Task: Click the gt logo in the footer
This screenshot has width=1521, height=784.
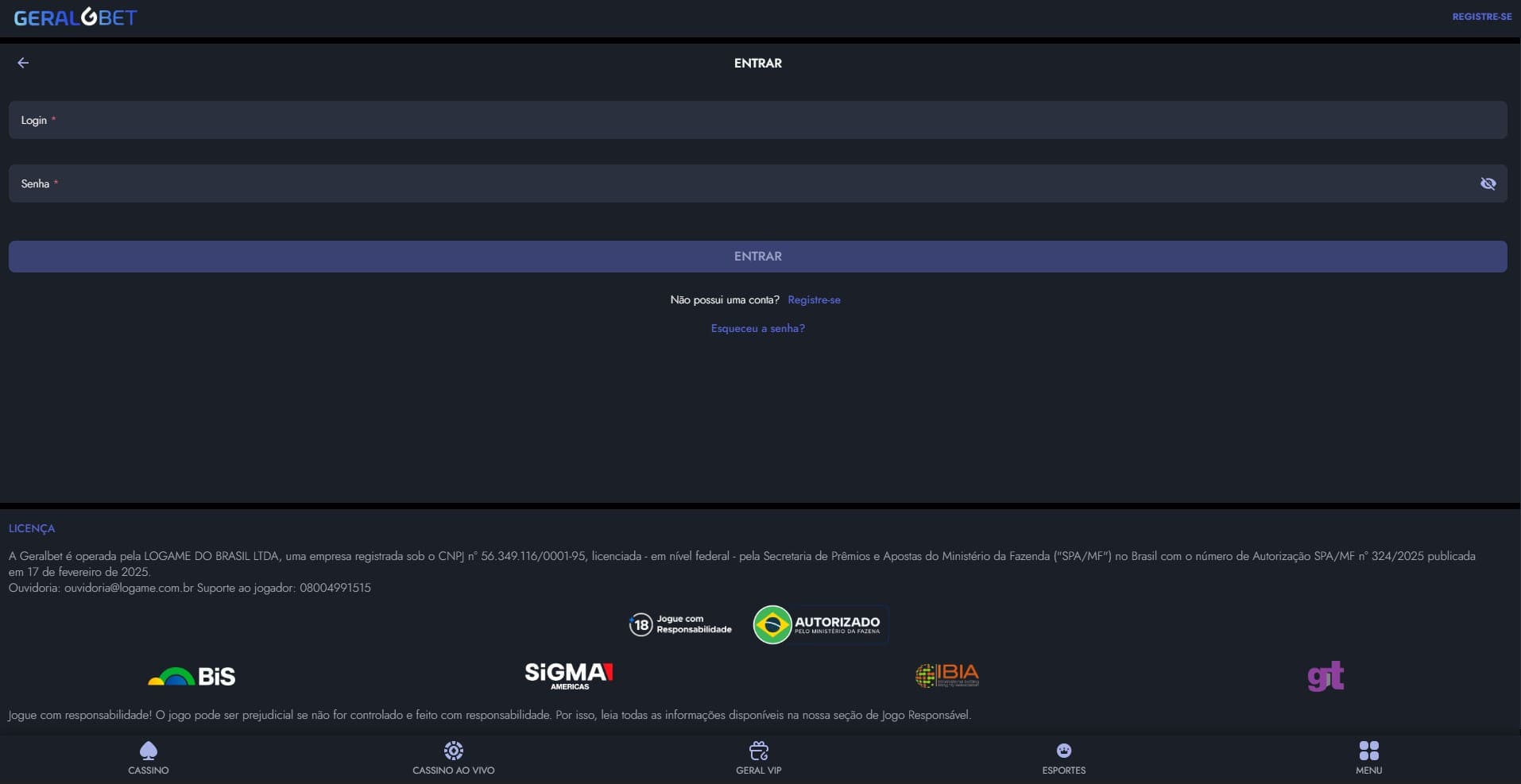Action: 1324,676
